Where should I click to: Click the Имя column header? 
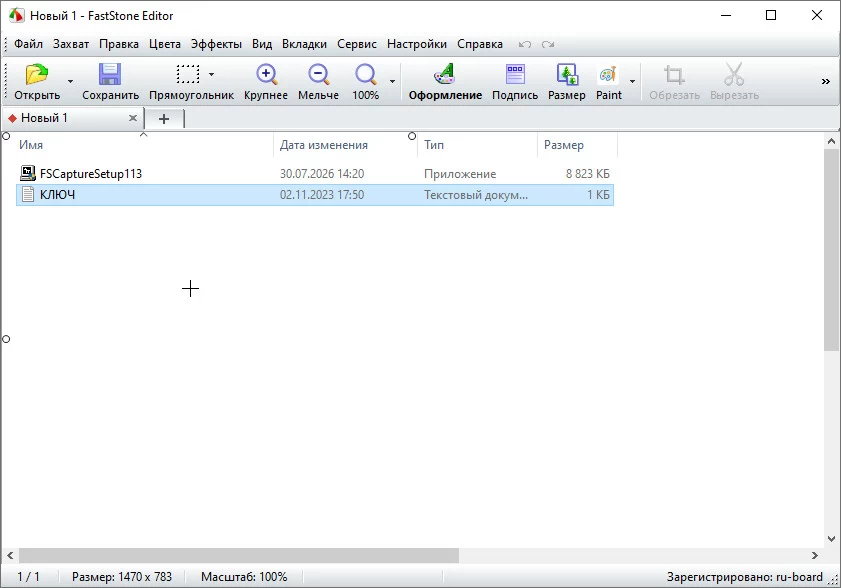coord(31,145)
